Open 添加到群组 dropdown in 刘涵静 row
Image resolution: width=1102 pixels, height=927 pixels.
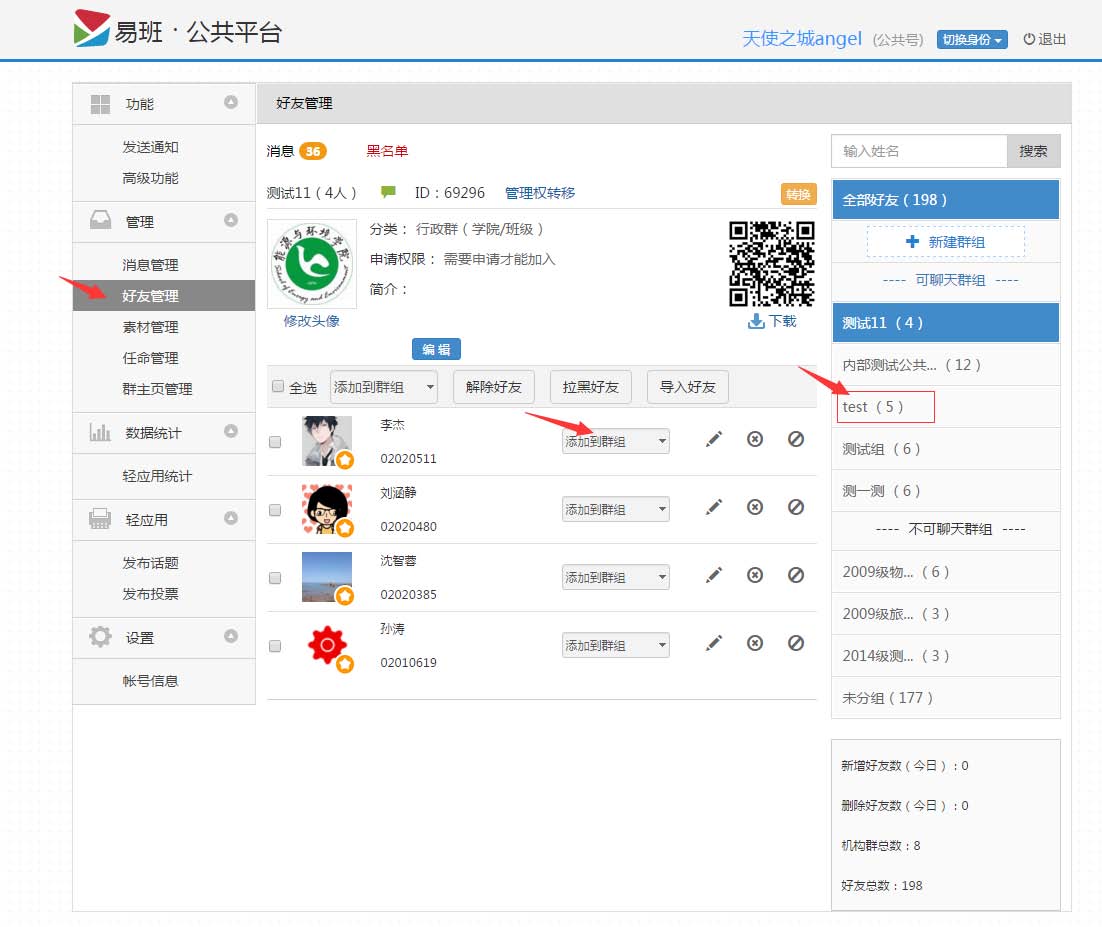coord(616,509)
